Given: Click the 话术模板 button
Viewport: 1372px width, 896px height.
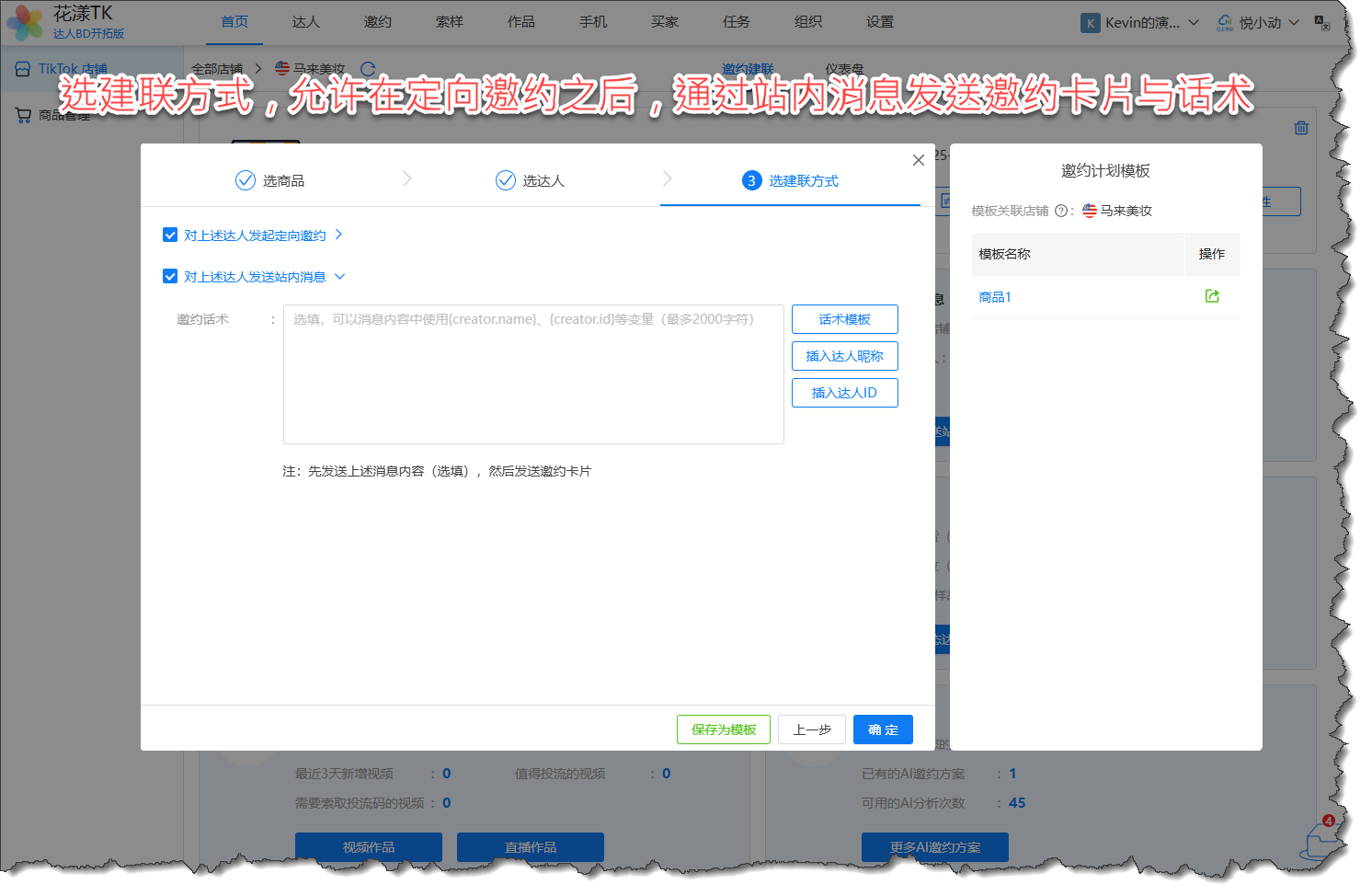Looking at the screenshot, I should 844,319.
